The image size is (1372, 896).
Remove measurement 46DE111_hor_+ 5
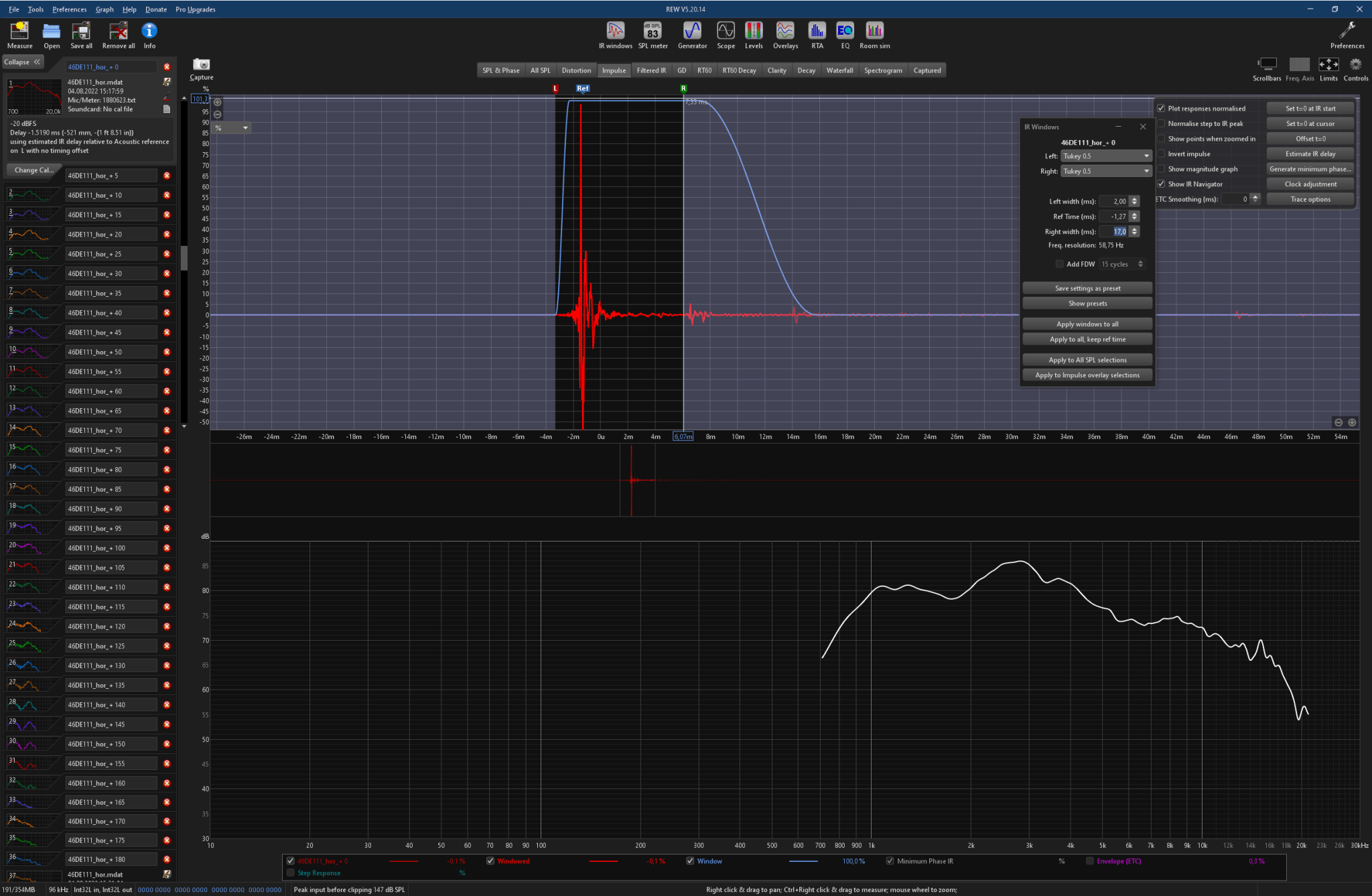click(x=167, y=176)
